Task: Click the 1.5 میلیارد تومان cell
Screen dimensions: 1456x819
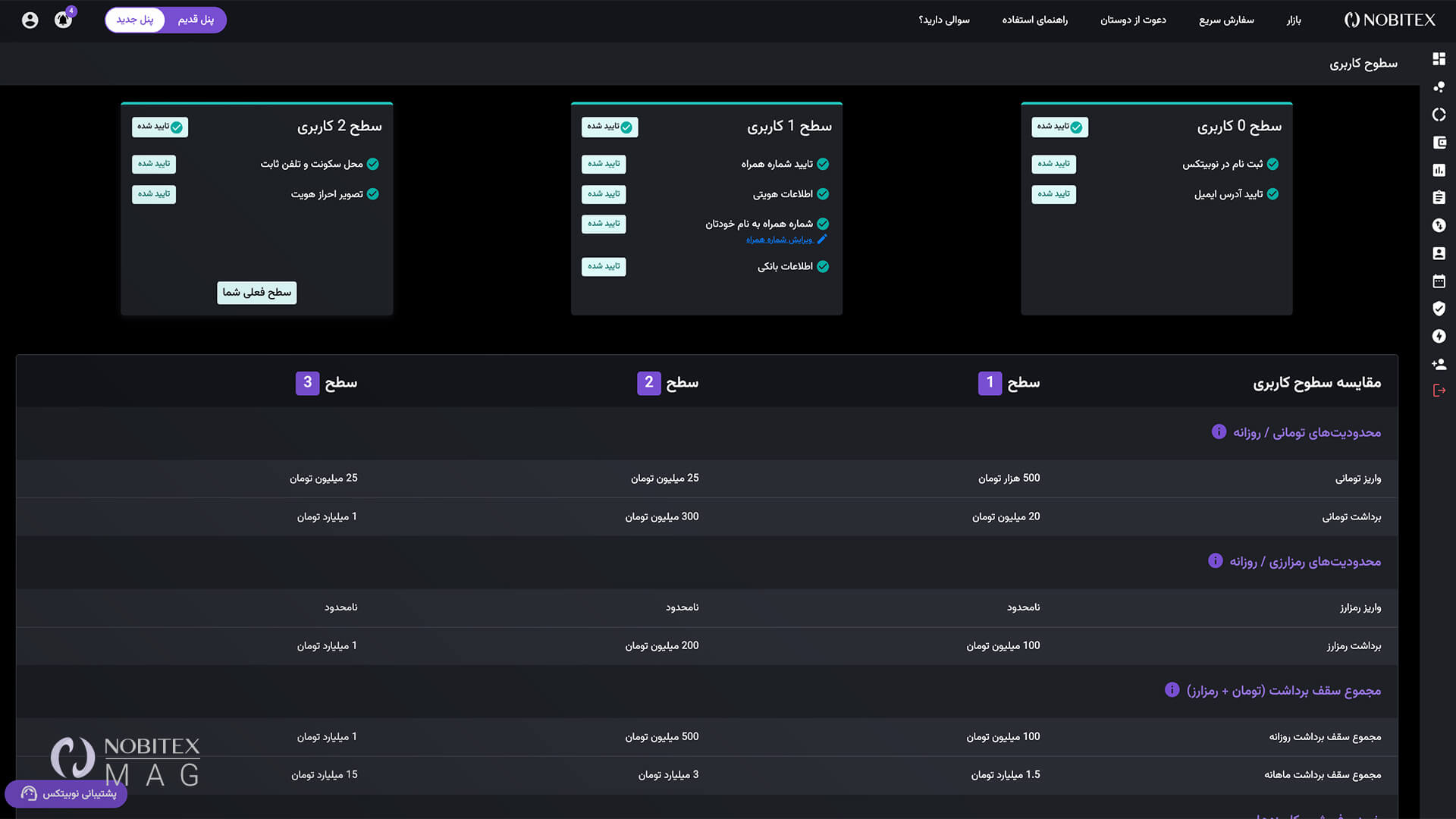Action: point(1006,775)
